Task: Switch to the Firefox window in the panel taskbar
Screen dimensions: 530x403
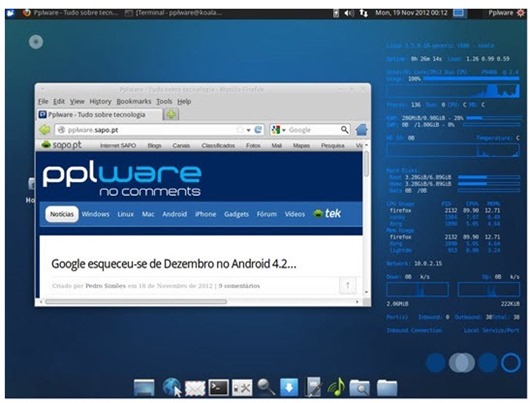Action: tap(70, 13)
